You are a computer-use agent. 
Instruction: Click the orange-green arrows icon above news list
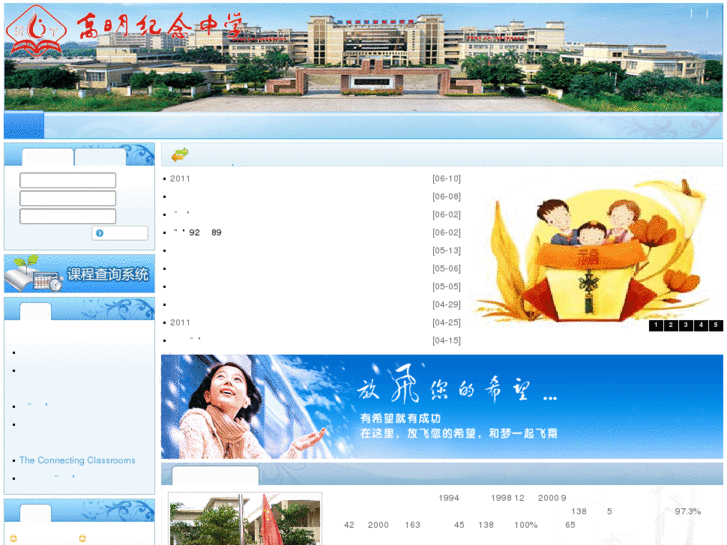(x=180, y=154)
